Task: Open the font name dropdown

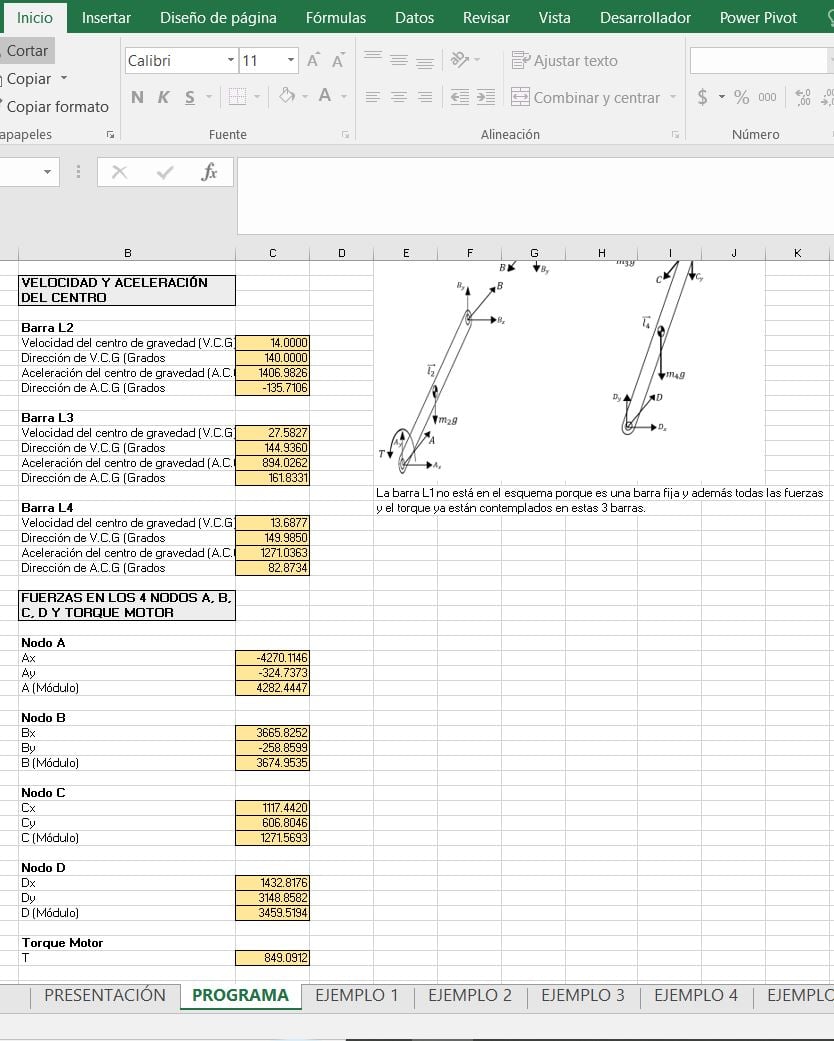Action: (x=230, y=60)
